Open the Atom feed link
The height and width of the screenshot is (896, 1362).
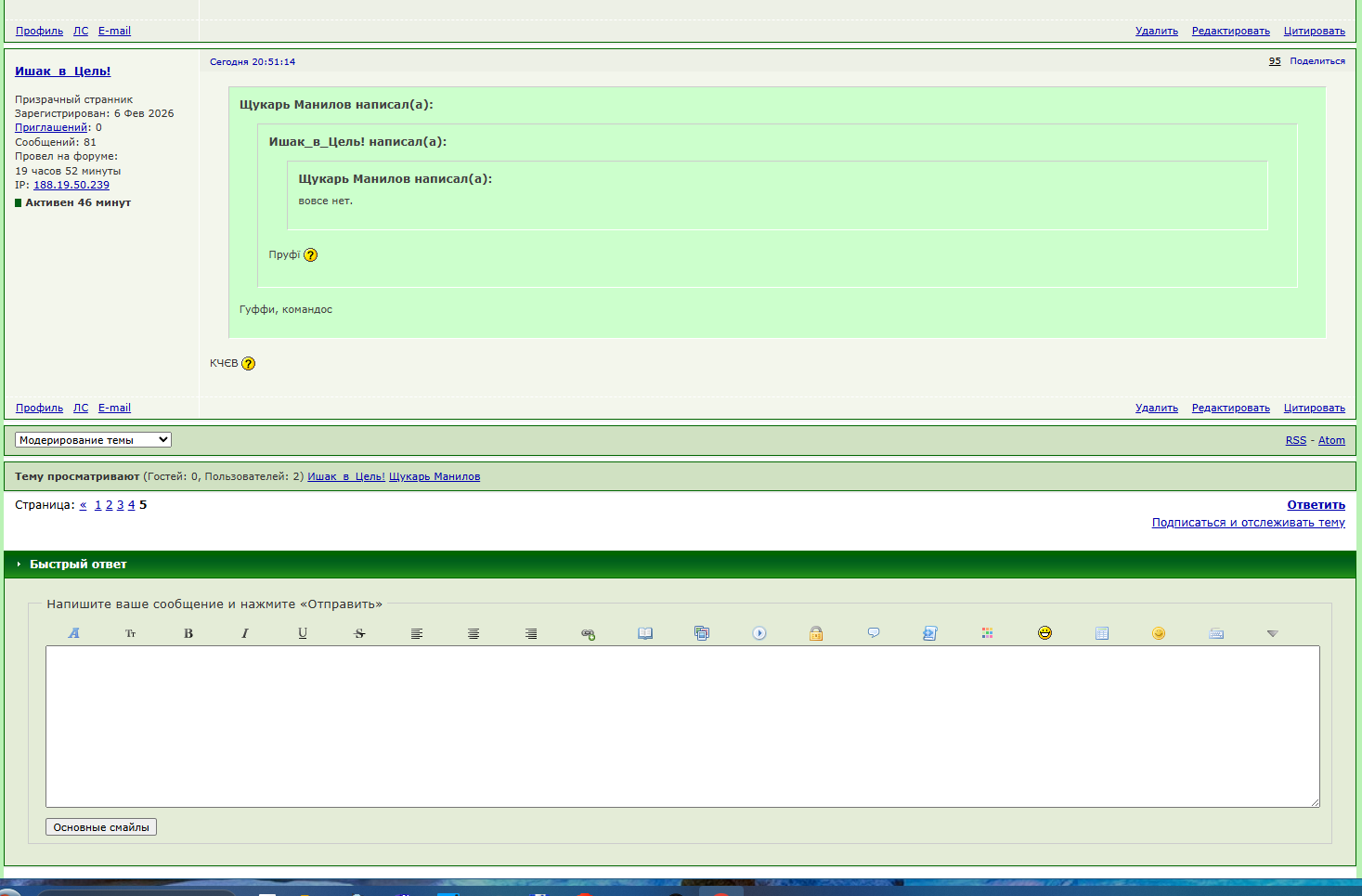click(1331, 440)
